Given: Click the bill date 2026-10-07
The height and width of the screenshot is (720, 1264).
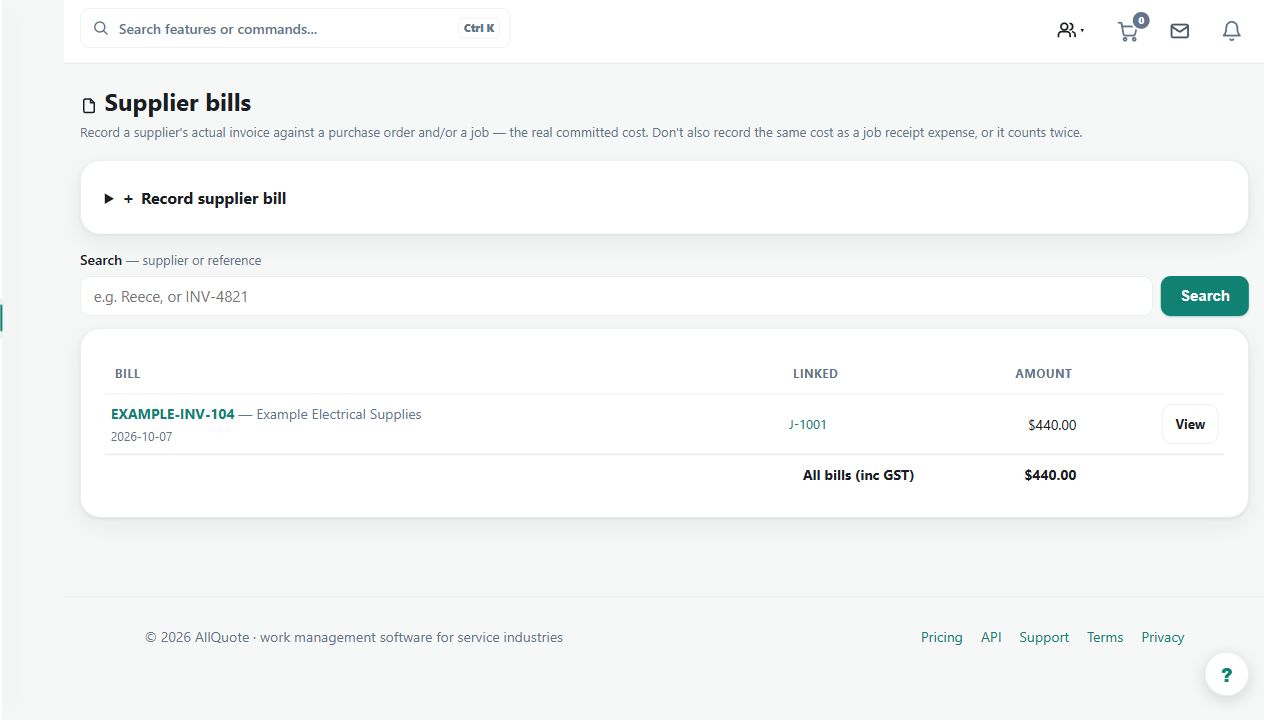Looking at the screenshot, I should point(141,437).
